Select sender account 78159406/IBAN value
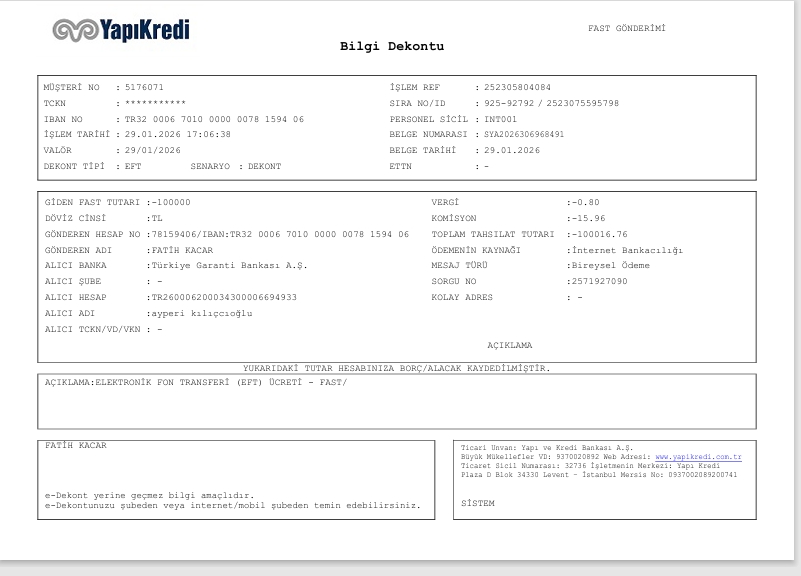This screenshot has height=576, width=801. point(280,234)
